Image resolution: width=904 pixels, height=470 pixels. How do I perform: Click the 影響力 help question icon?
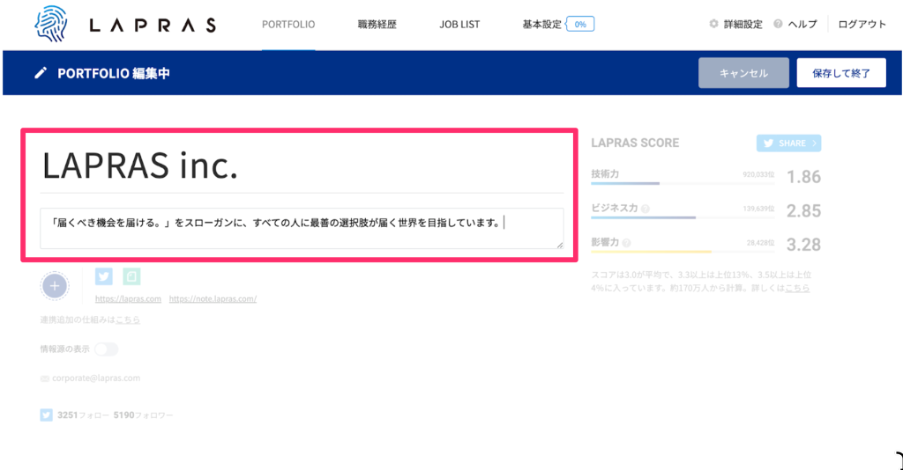pos(627,243)
